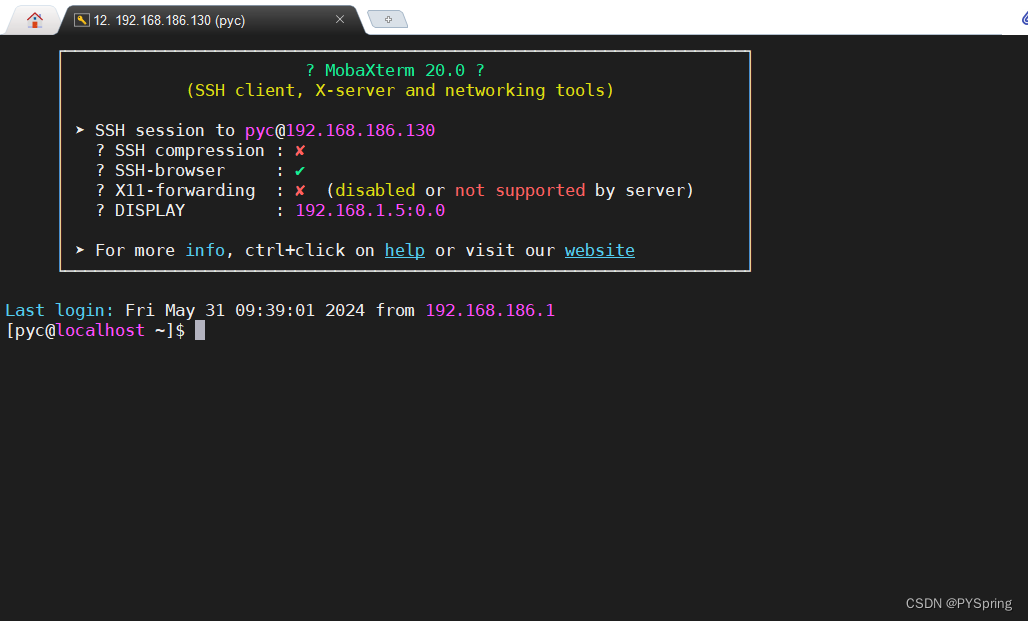Click 'Fri May 31 09:39:01 2024' timestamp

pyautogui.click(x=245, y=310)
